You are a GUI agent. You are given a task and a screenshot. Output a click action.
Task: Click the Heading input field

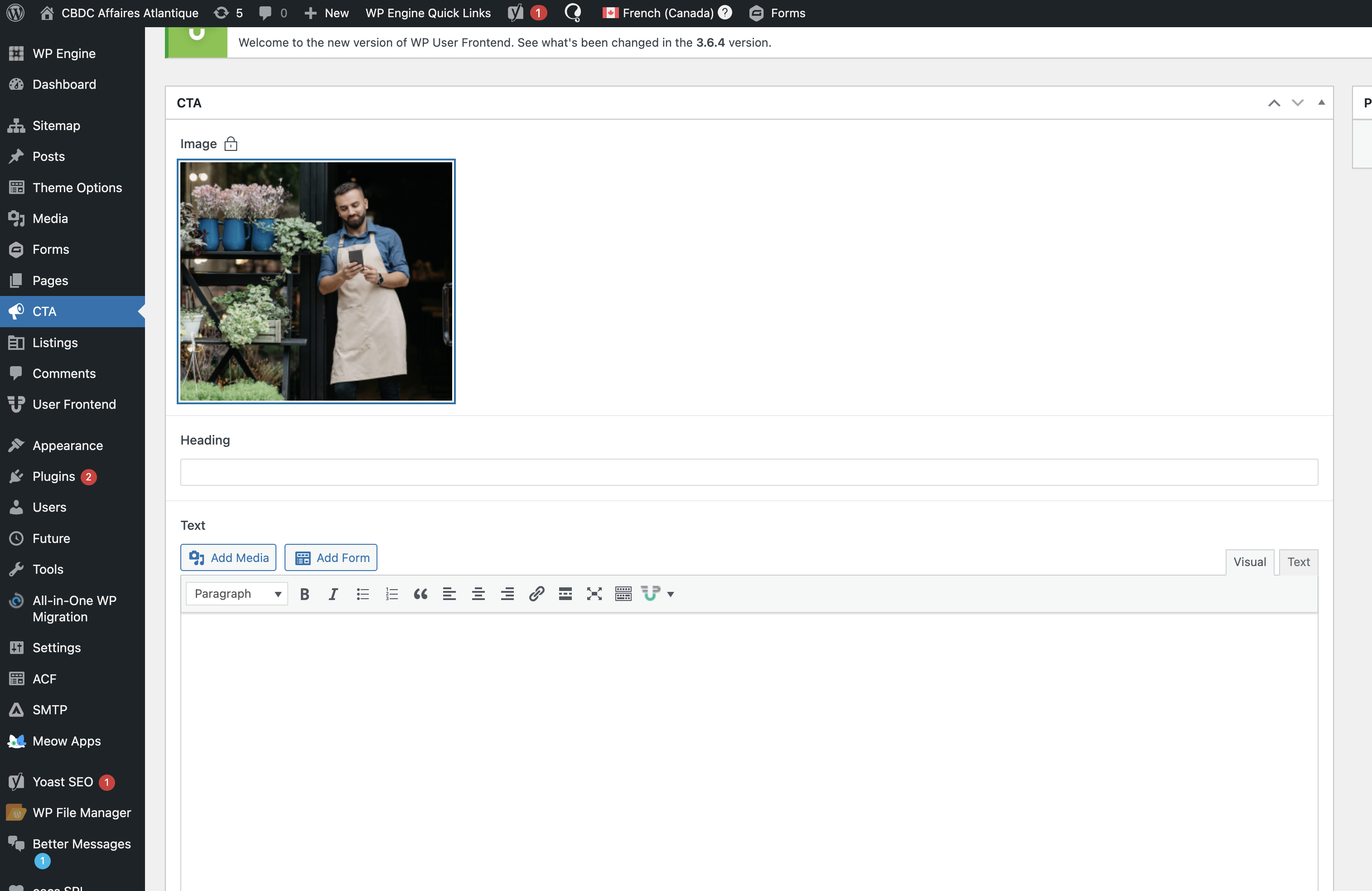click(749, 472)
